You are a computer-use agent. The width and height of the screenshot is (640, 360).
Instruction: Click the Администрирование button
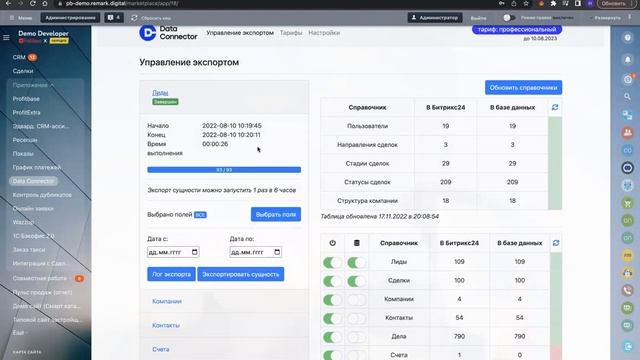(70, 18)
